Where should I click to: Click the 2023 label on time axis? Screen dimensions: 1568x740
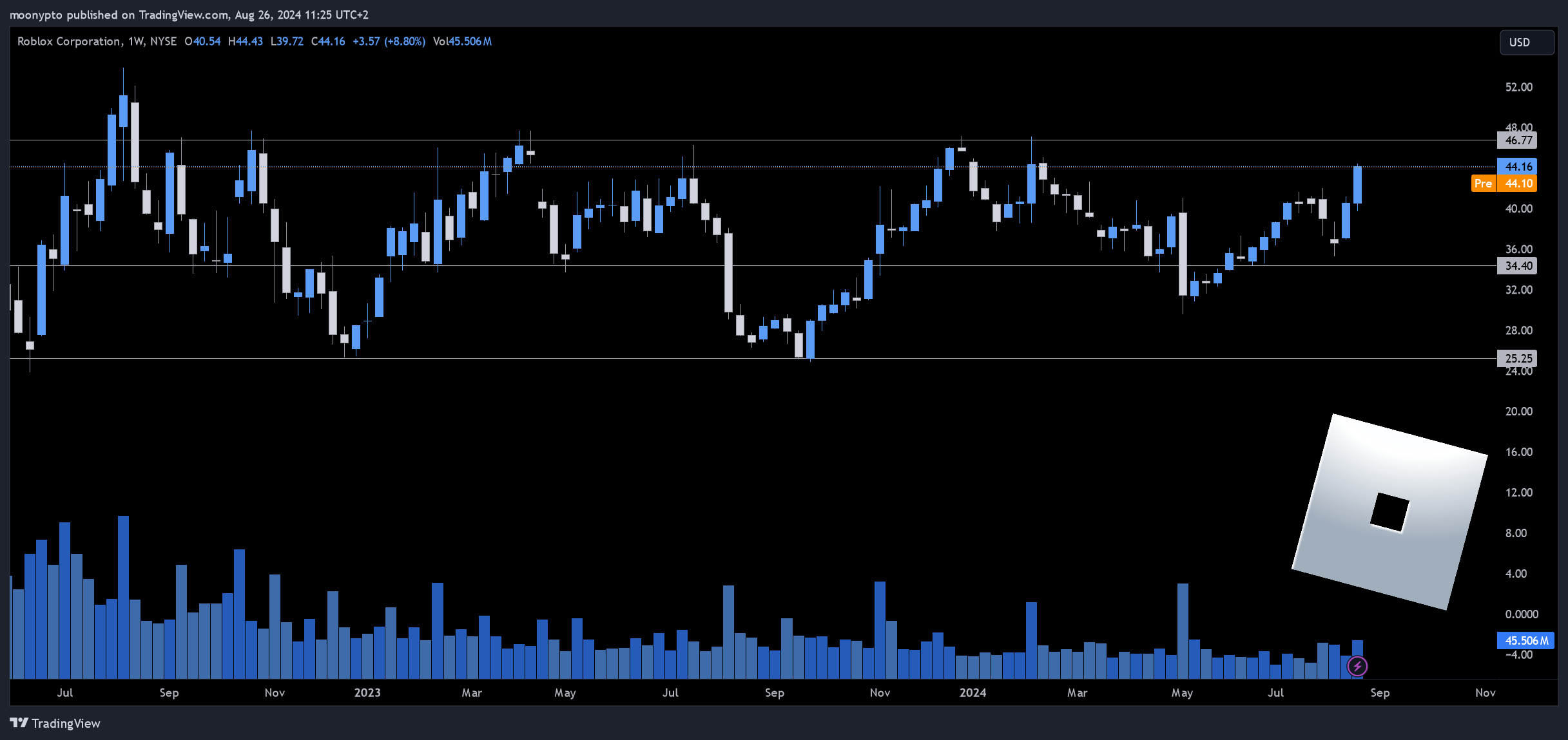[x=367, y=692]
